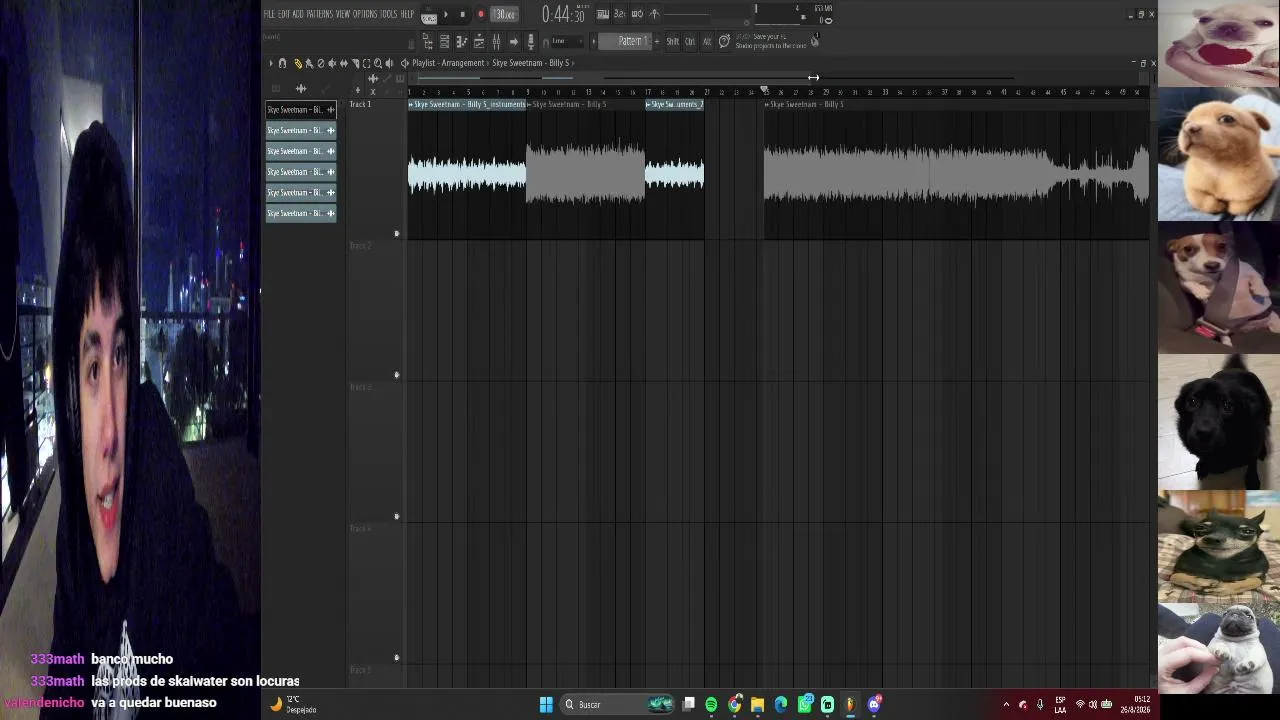Screen dimensions: 1280x720
Task: Select the first Skye Sweetnam clip in picker
Action: [x=301, y=110]
